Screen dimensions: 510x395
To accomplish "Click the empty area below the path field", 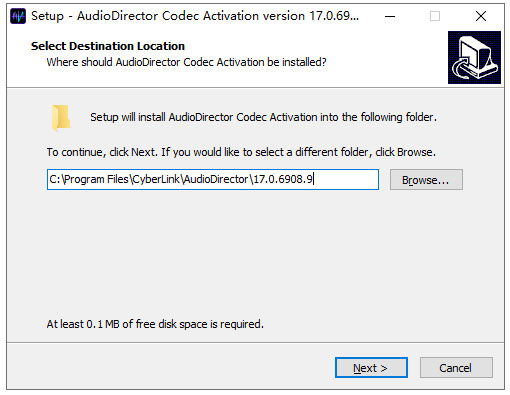I will tap(255, 253).
